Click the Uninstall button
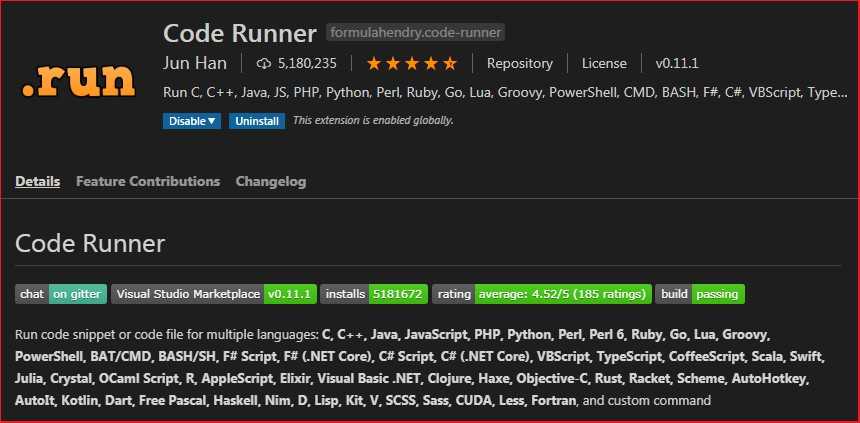The height and width of the screenshot is (423, 860). click(257, 121)
